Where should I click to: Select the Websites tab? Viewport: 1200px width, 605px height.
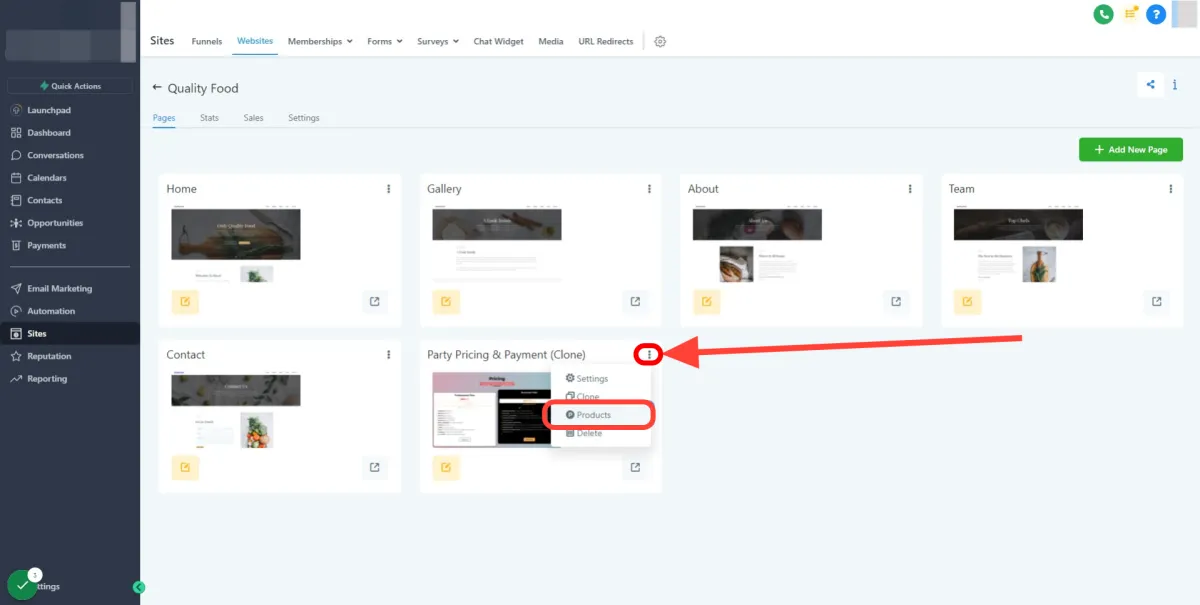(255, 41)
